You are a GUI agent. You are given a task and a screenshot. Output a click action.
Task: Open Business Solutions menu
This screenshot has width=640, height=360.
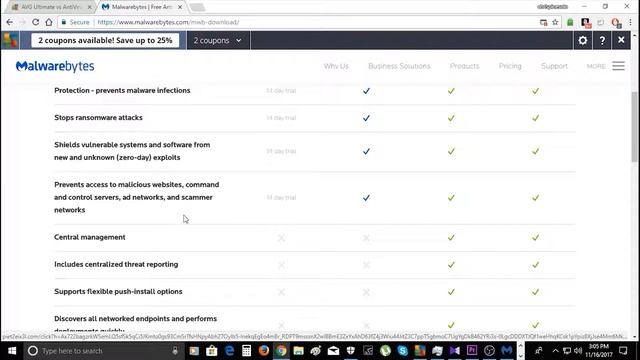(x=399, y=66)
